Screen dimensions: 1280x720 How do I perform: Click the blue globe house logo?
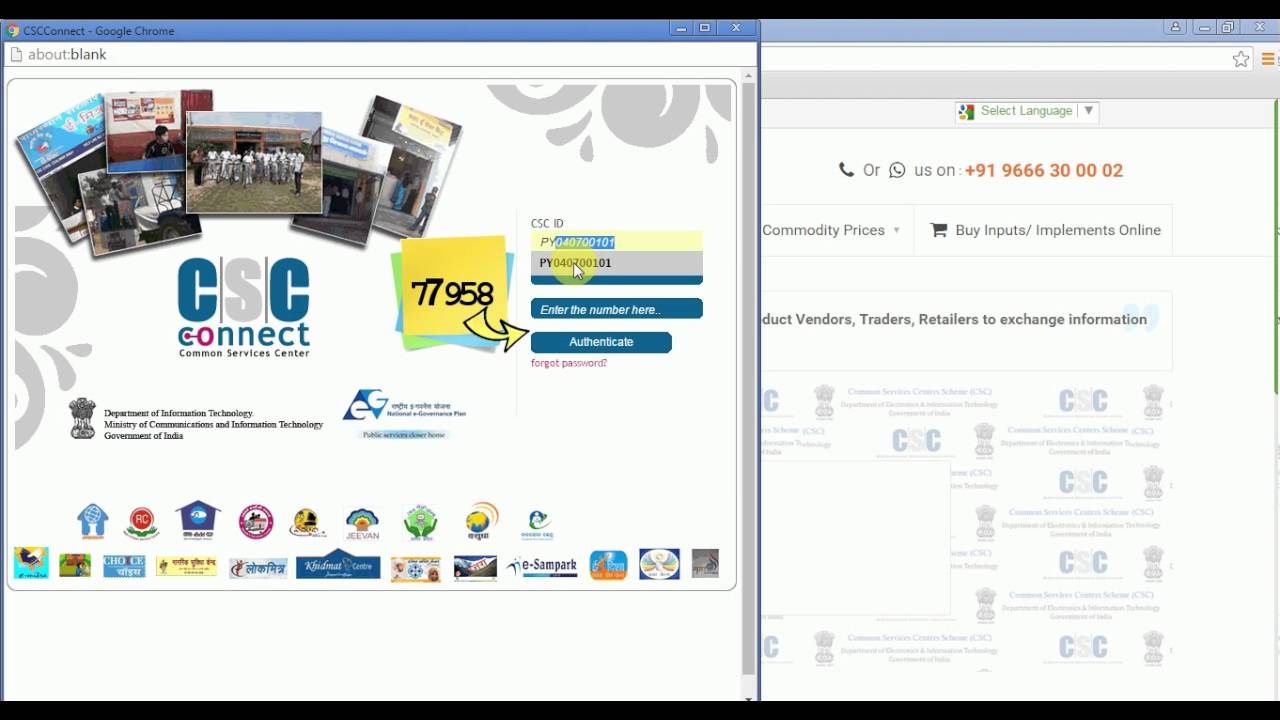(x=92, y=521)
